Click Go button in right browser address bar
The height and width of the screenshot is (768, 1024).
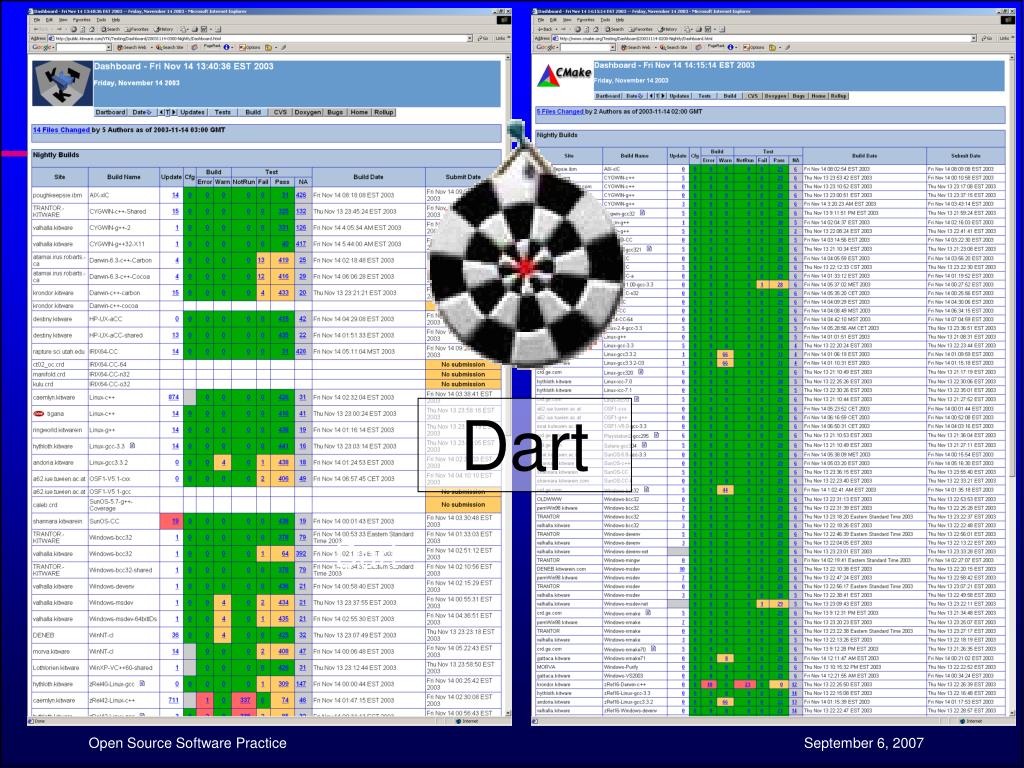coord(987,39)
